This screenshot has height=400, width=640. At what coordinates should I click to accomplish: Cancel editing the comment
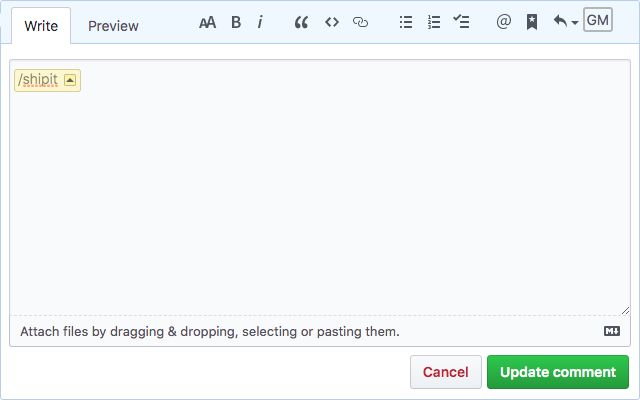coord(445,372)
